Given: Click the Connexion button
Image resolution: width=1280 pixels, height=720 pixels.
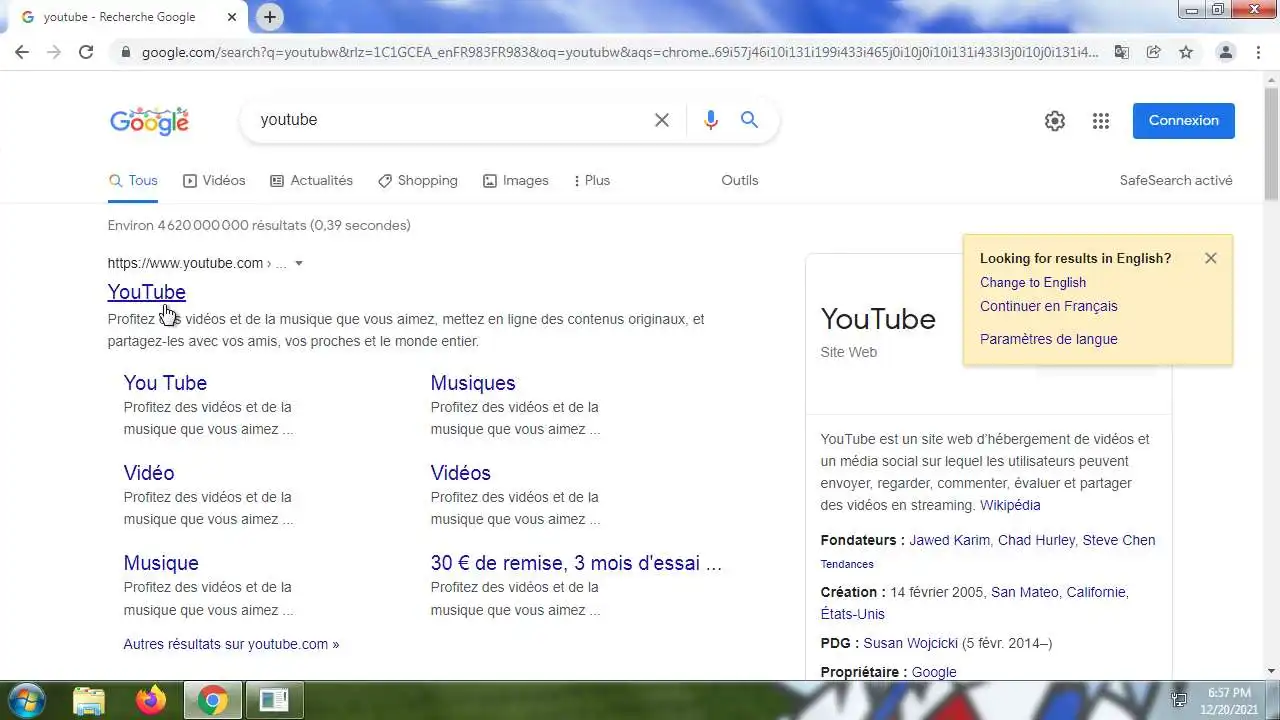Looking at the screenshot, I should [x=1184, y=120].
